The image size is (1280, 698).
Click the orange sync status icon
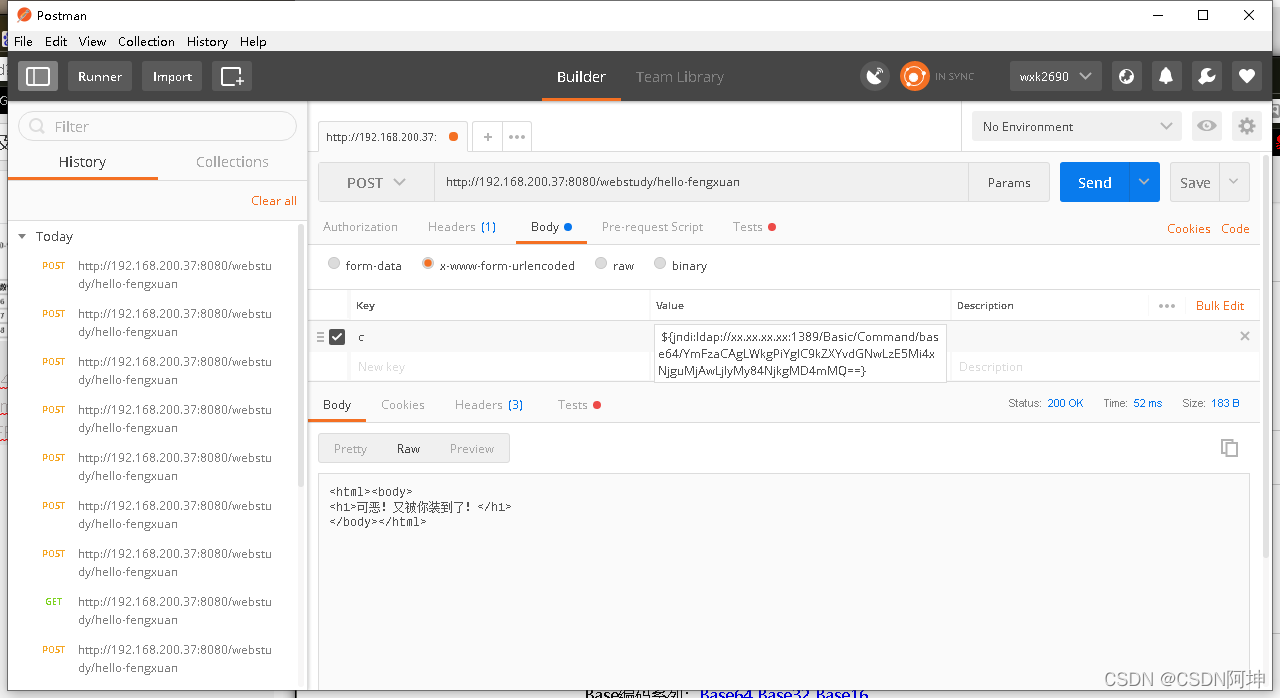(914, 76)
